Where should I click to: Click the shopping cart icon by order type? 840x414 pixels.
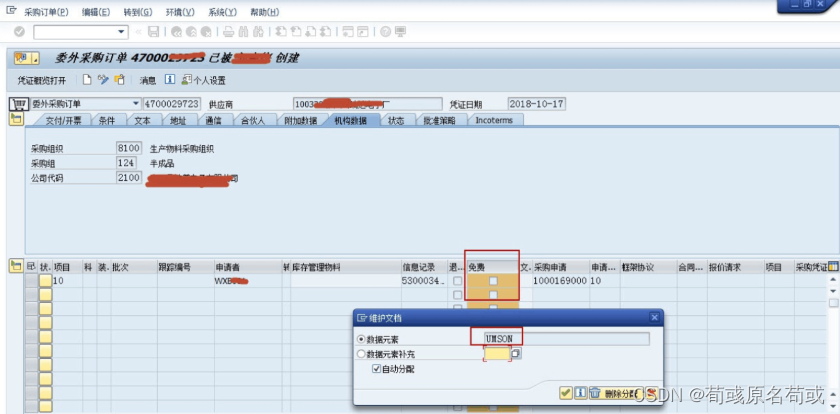pyautogui.click(x=19, y=104)
